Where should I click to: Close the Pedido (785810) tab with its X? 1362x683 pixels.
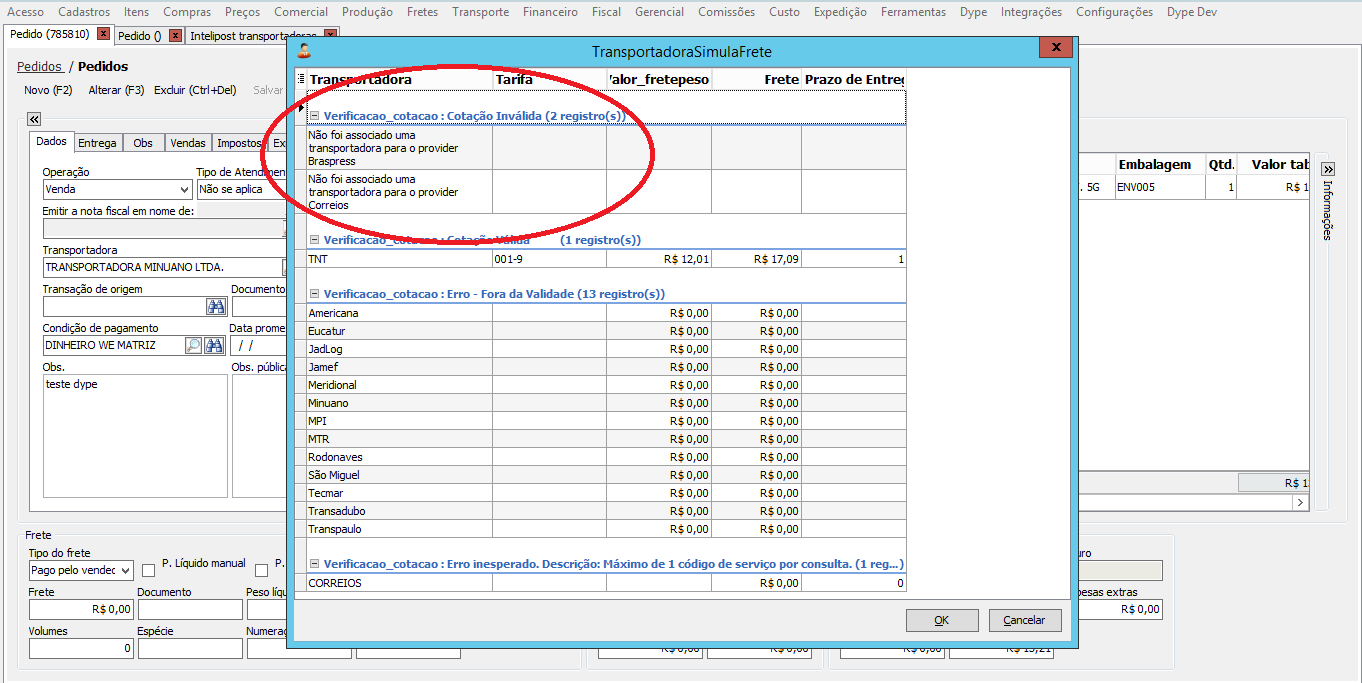click(103, 34)
